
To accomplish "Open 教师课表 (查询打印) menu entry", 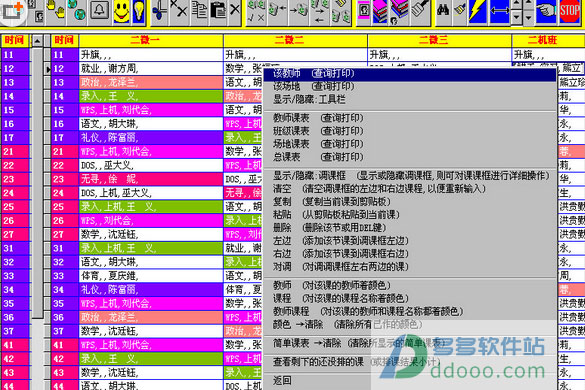I will tap(410, 118).
